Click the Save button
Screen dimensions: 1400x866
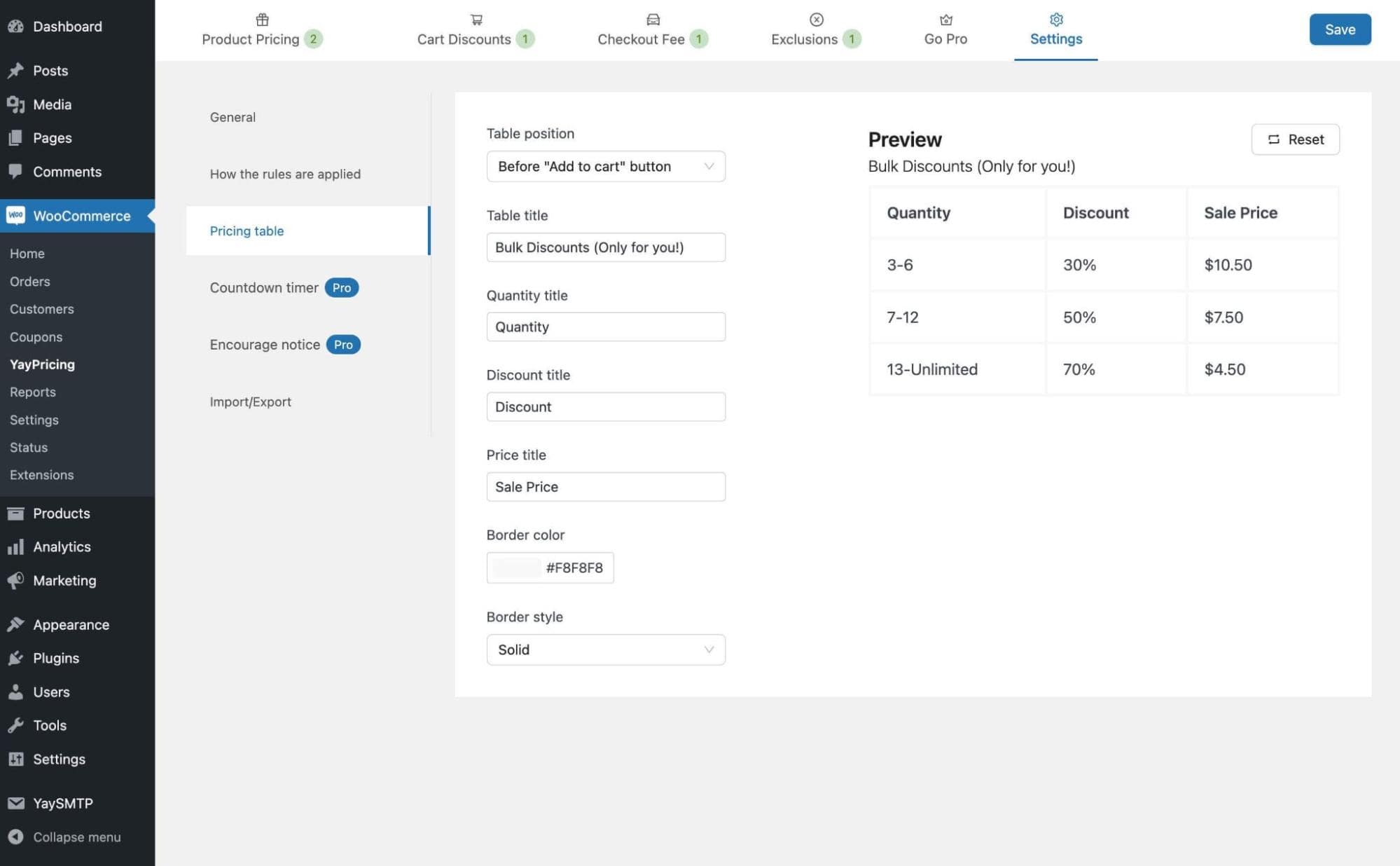[x=1340, y=28]
